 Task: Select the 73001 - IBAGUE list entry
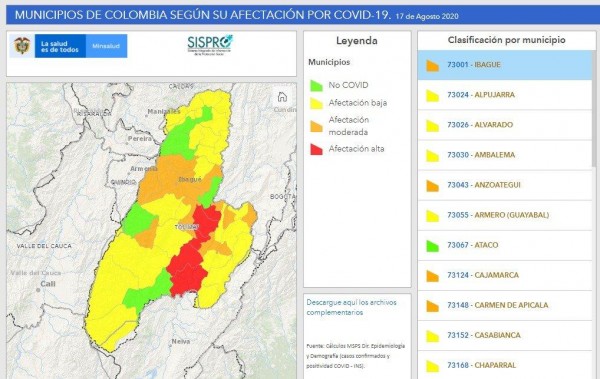point(505,65)
